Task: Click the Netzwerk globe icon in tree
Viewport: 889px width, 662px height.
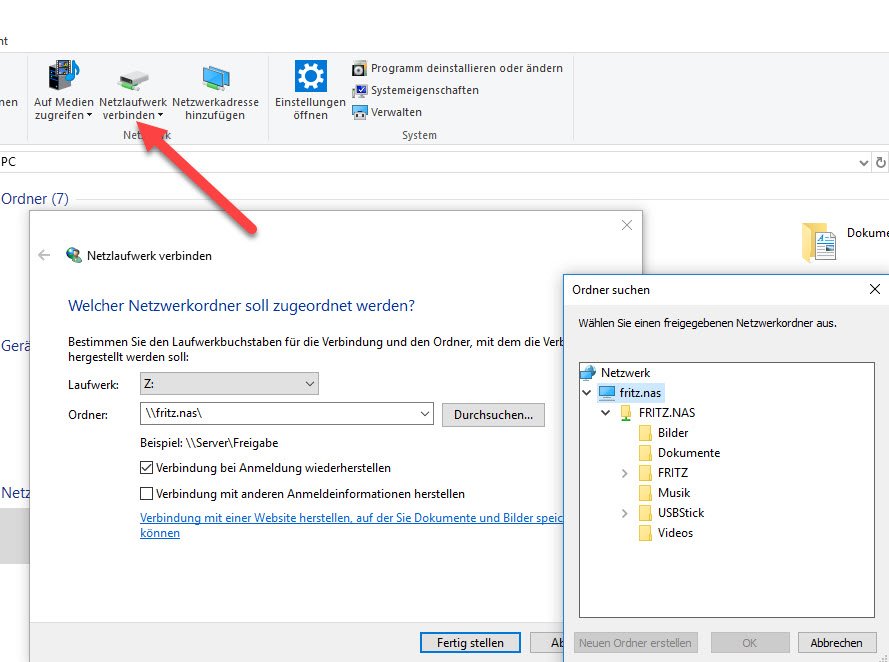Action: (588, 372)
